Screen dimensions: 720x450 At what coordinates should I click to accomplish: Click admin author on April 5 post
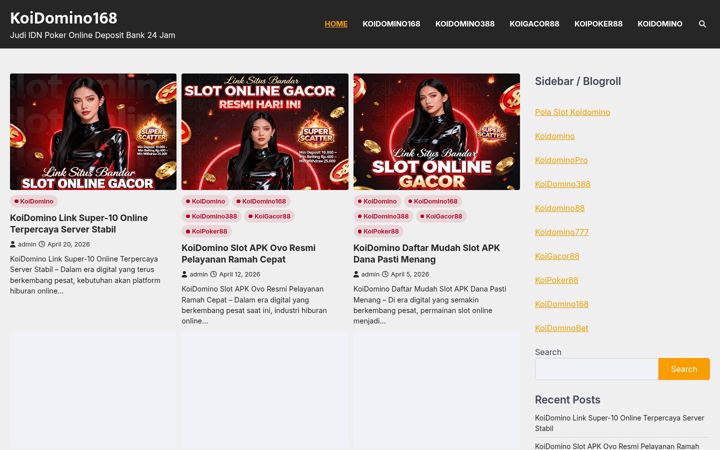click(x=370, y=274)
